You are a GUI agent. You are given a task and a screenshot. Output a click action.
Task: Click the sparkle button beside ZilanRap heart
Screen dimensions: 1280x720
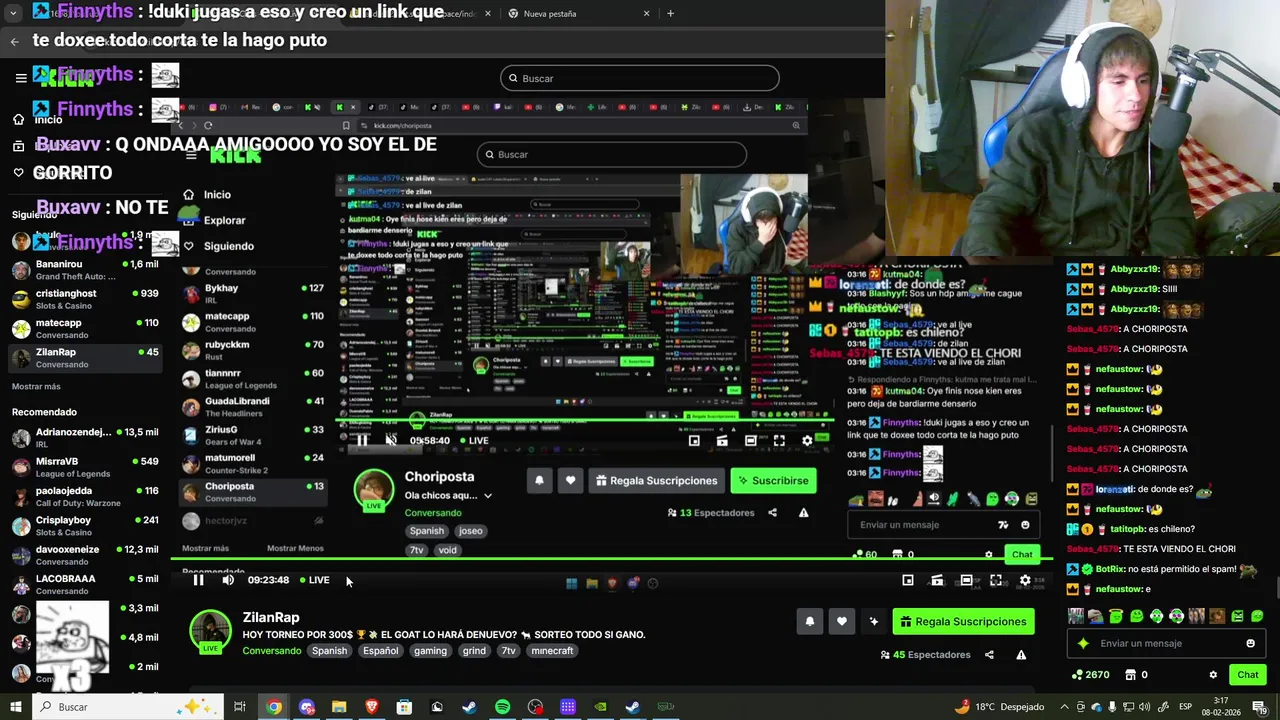[x=874, y=622]
